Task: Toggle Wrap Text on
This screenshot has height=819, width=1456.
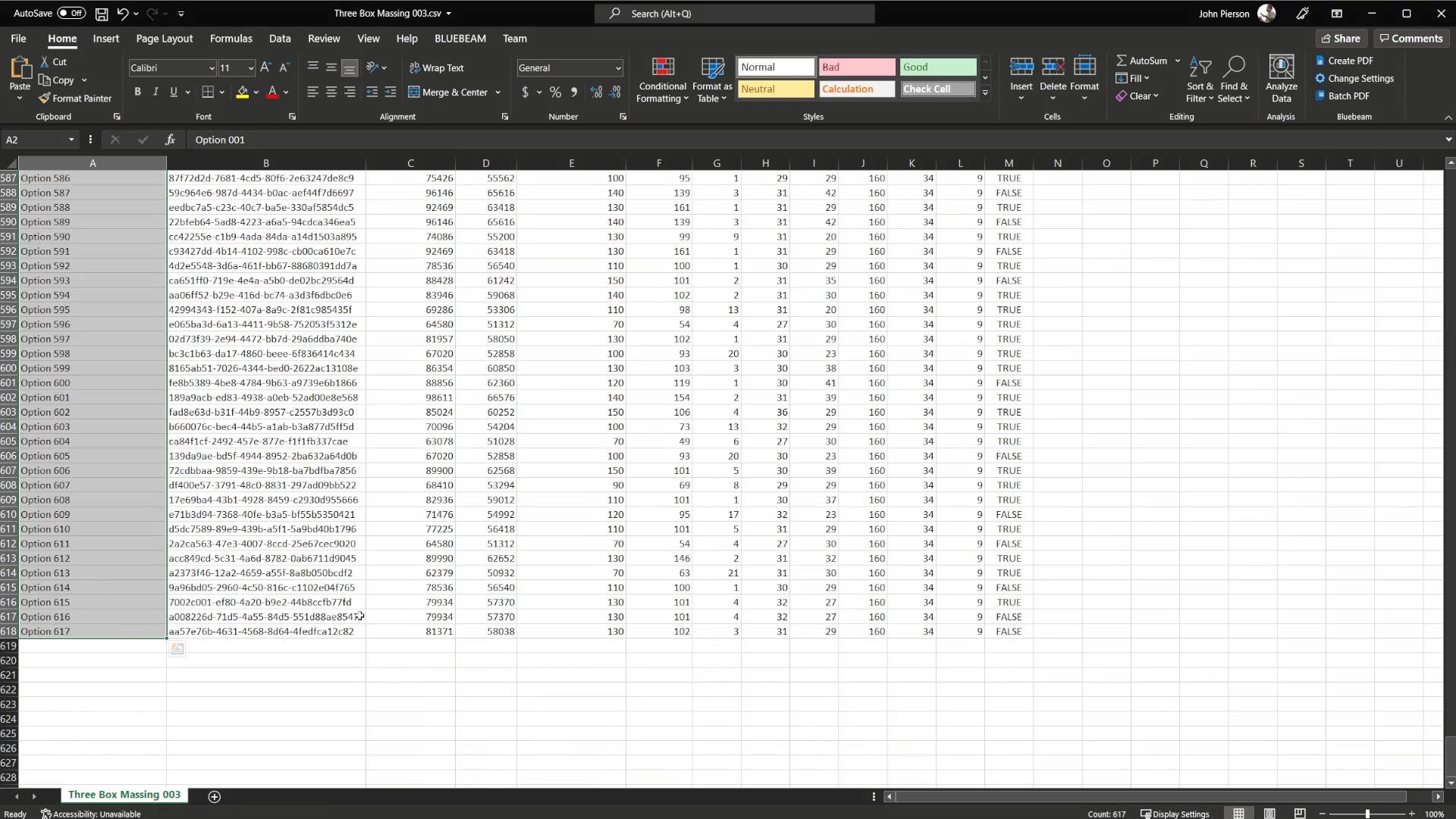Action: click(436, 68)
